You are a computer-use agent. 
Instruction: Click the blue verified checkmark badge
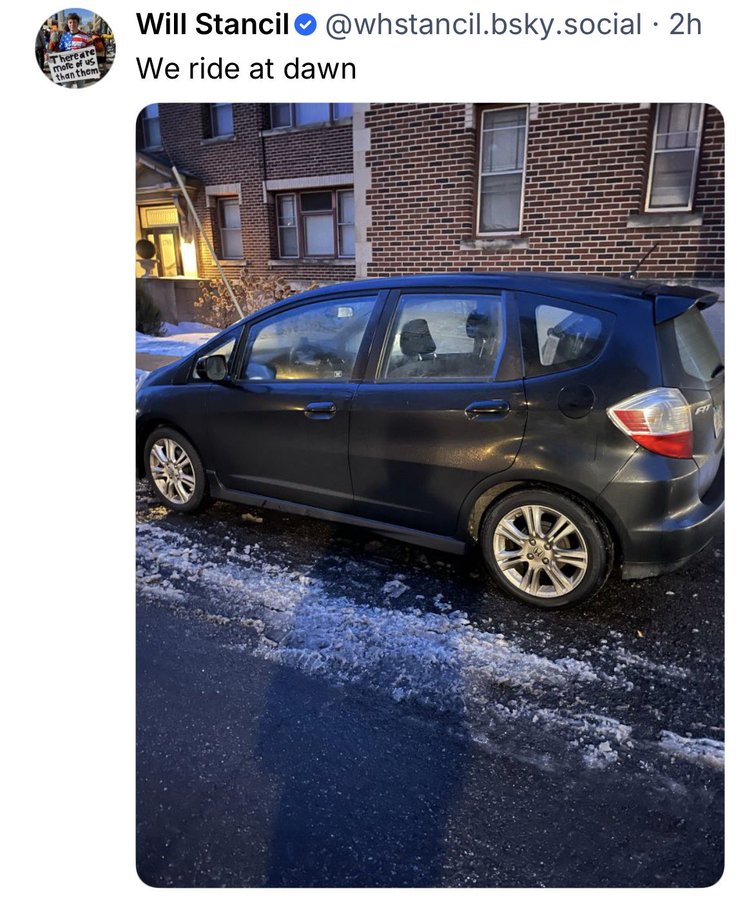[306, 25]
